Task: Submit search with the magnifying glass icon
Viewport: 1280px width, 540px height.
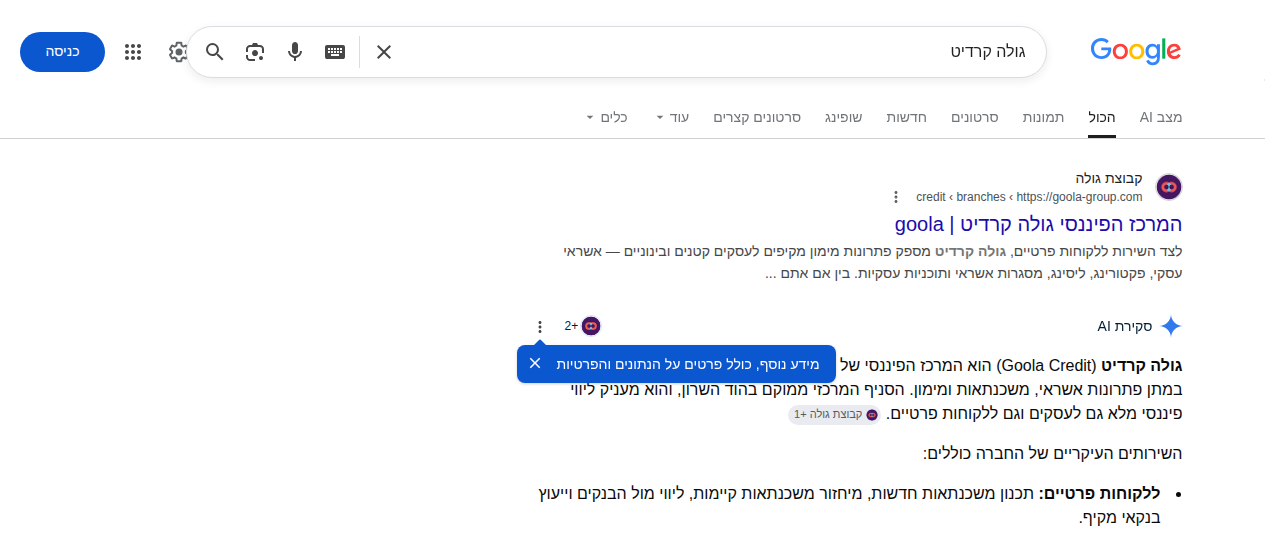Action: (x=215, y=52)
